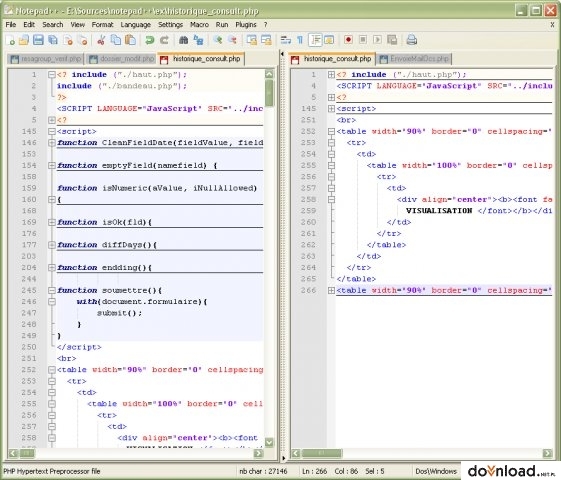This screenshot has width=561, height=480.
Task: Switch to dossier_modif.php tab
Action: click(x=122, y=59)
